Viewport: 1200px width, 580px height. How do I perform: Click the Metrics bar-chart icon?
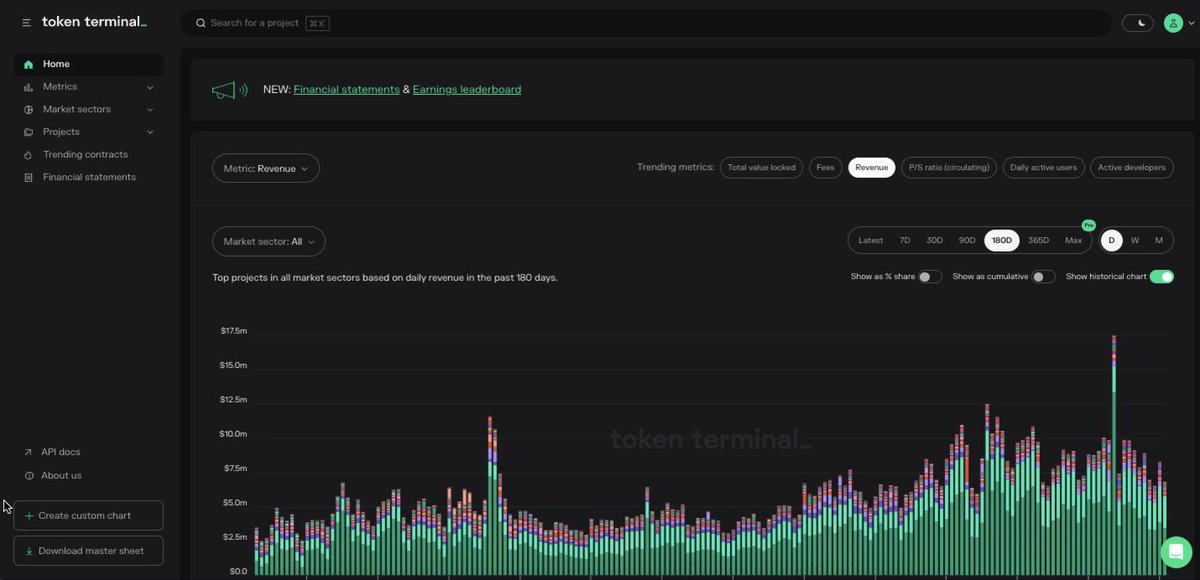tap(29, 87)
